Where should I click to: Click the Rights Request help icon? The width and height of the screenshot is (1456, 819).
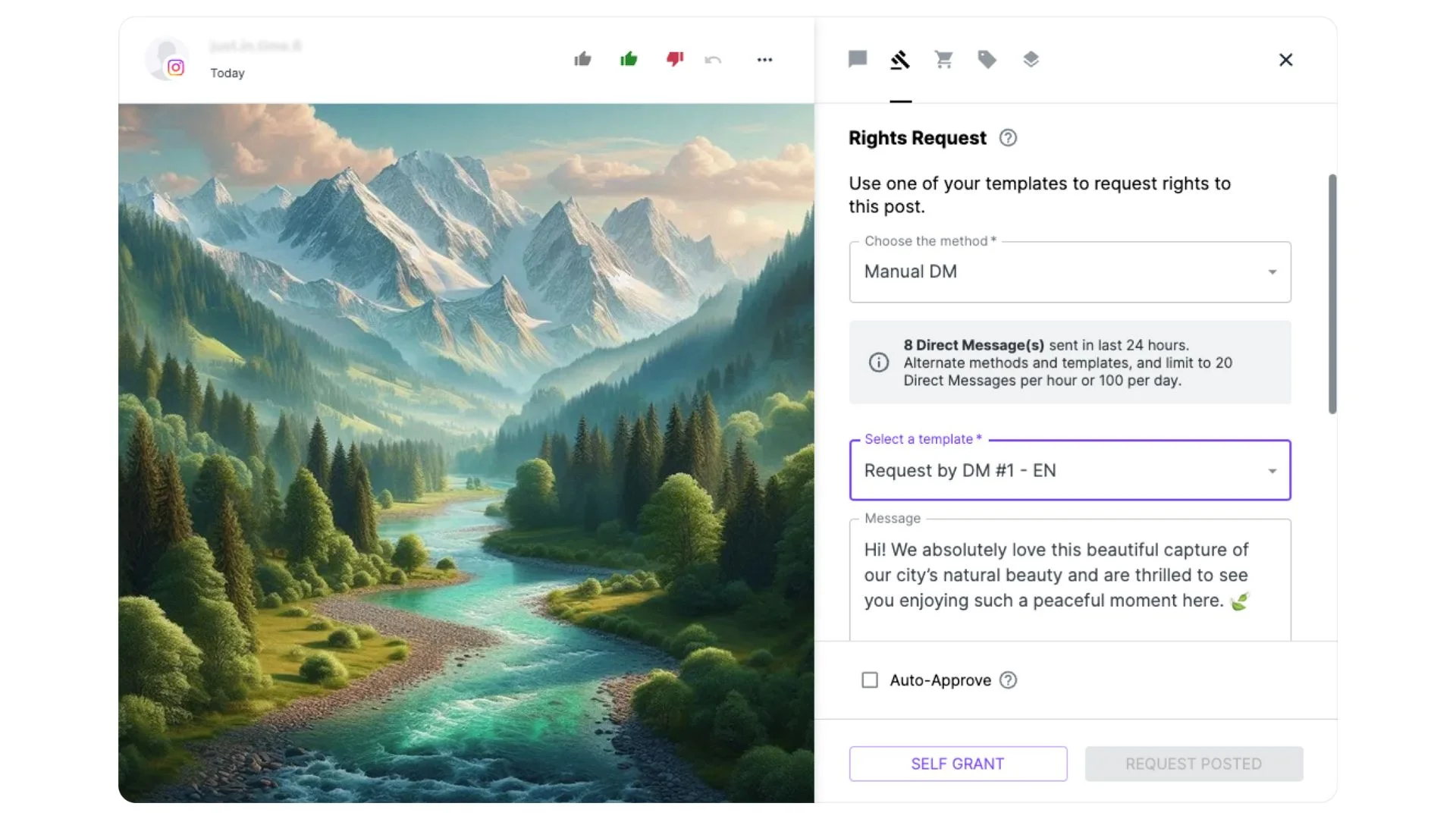coord(1008,138)
